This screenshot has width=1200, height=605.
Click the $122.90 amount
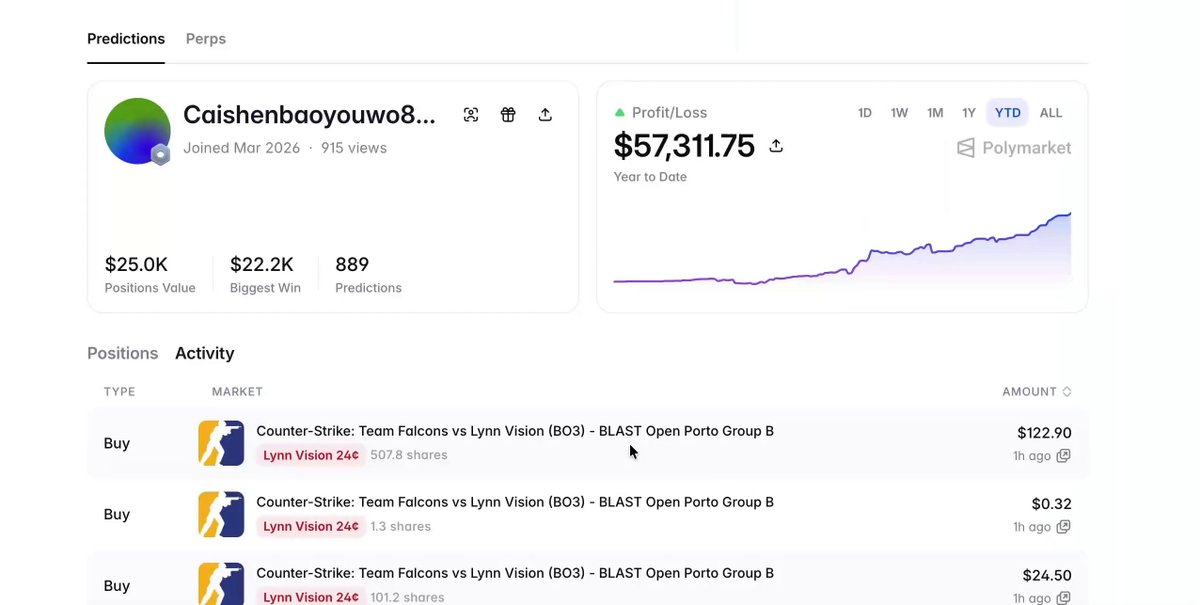(x=1044, y=433)
